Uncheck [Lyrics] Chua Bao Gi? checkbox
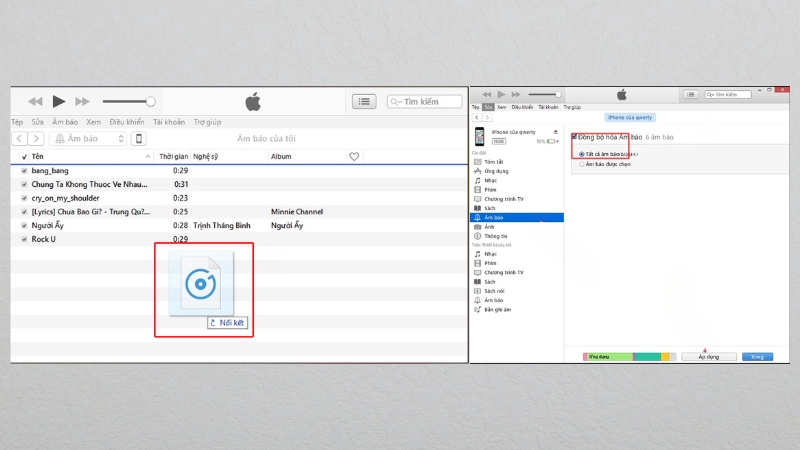The image size is (800, 450). click(24, 212)
